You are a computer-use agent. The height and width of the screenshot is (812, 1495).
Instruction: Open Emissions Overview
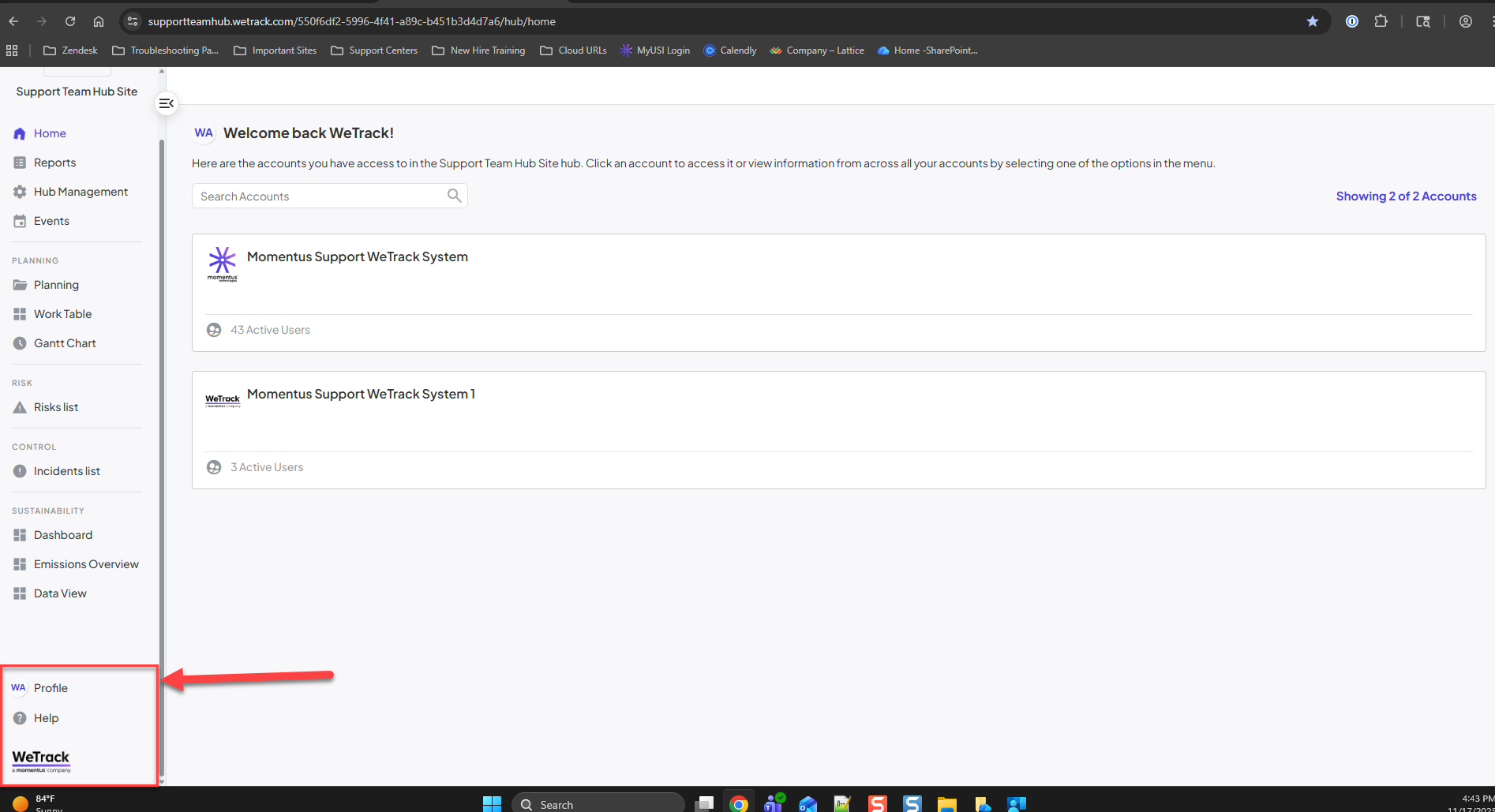(x=86, y=564)
